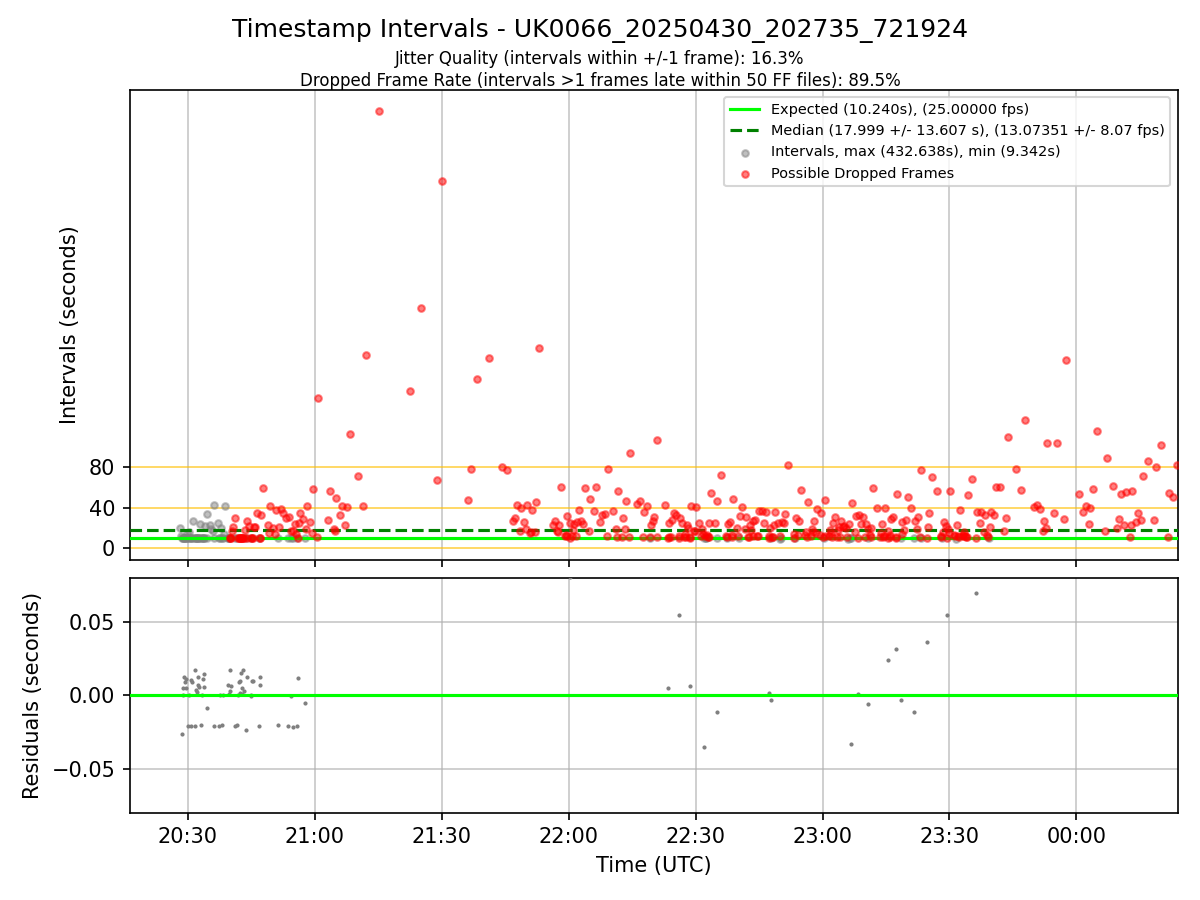1200x900 pixels.
Task: Click the 40 tick label on intervals axis
Action: 103,508
